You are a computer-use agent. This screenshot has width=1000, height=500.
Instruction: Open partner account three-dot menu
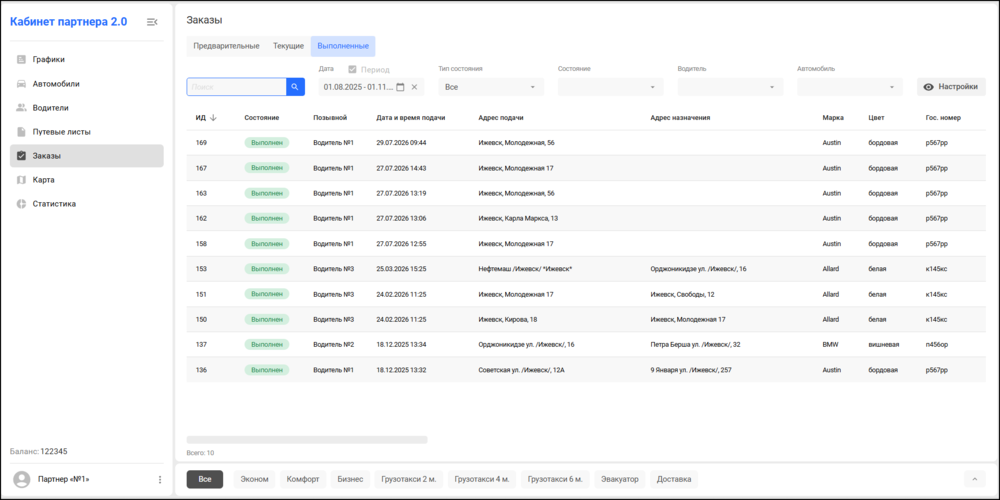(160, 480)
